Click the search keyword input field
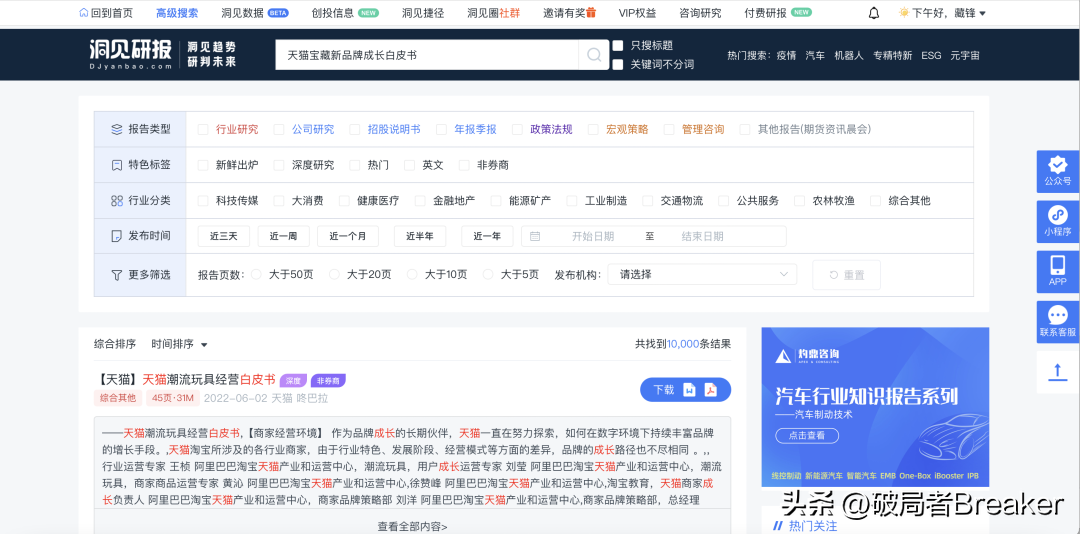This screenshot has width=1080, height=534. [x=427, y=55]
